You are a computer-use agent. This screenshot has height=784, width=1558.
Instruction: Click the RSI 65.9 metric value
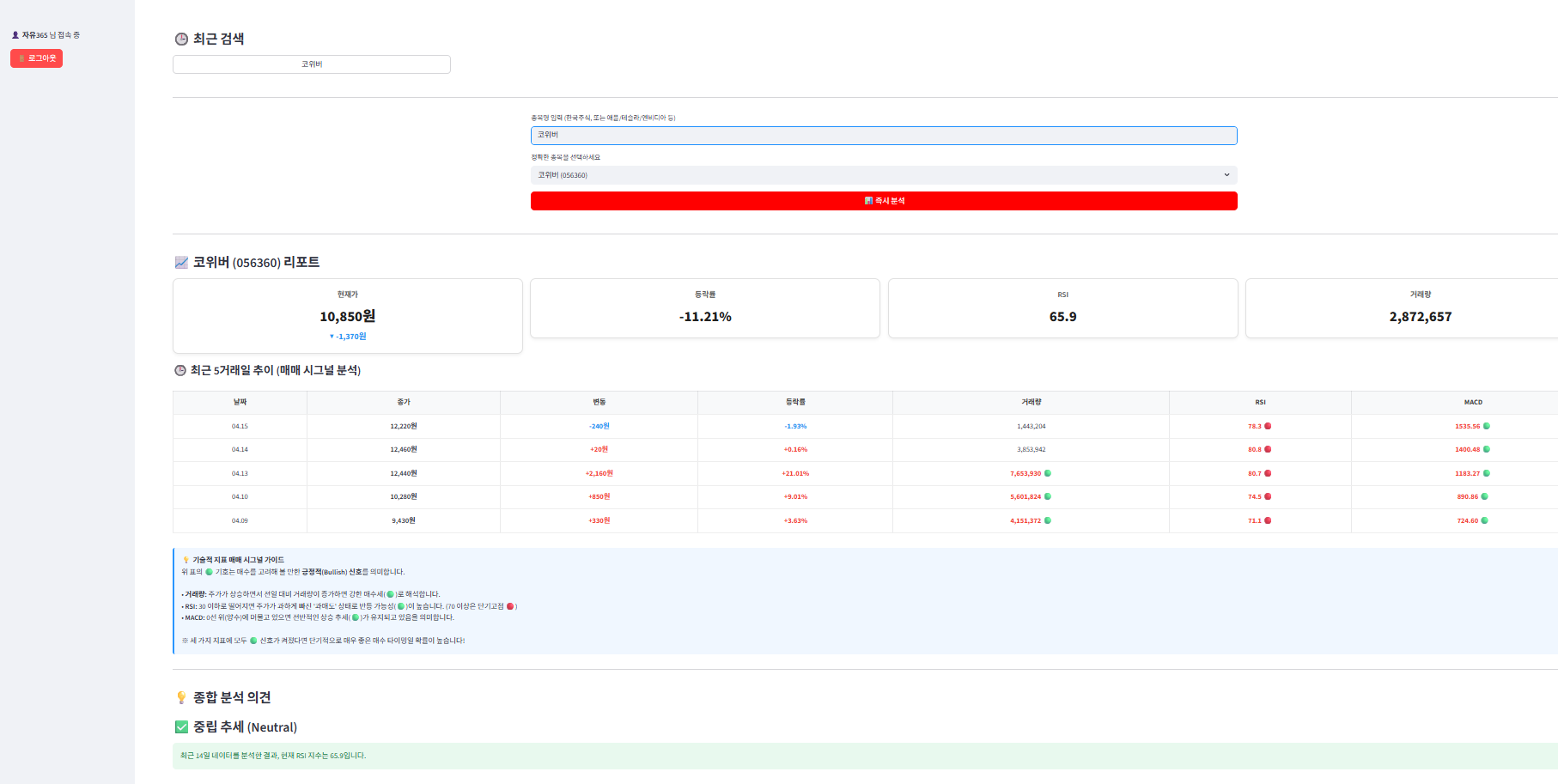pyautogui.click(x=1062, y=317)
